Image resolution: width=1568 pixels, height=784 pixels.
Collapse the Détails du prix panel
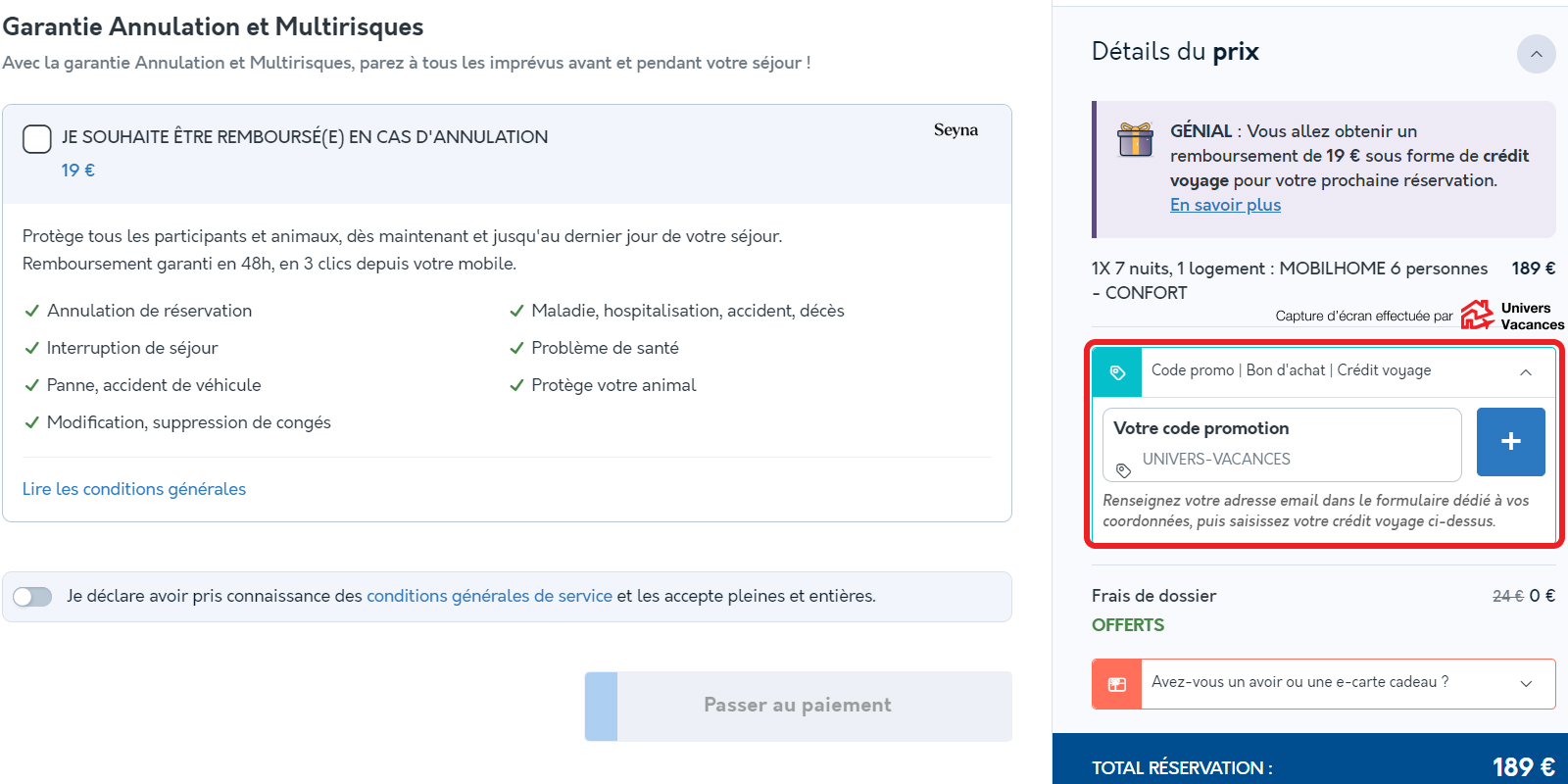coord(1536,54)
